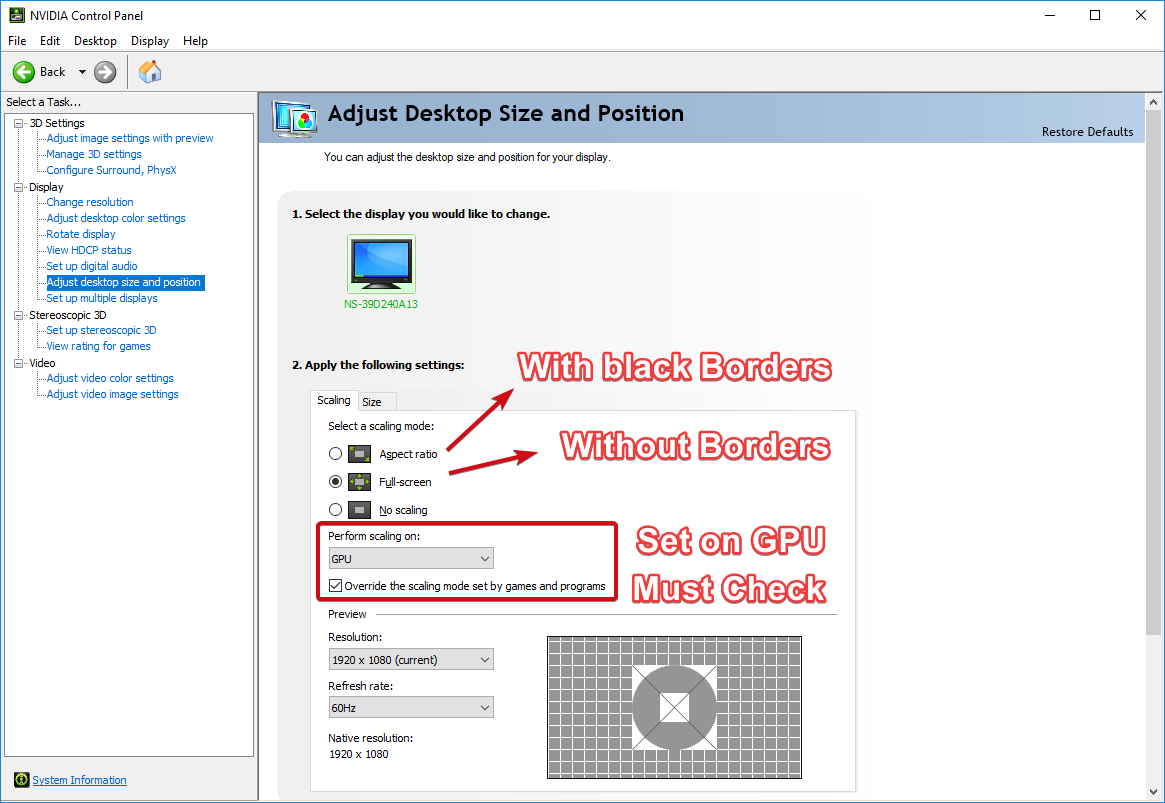Open Set up stereoscopic 3D task
1165x803 pixels.
tap(101, 330)
